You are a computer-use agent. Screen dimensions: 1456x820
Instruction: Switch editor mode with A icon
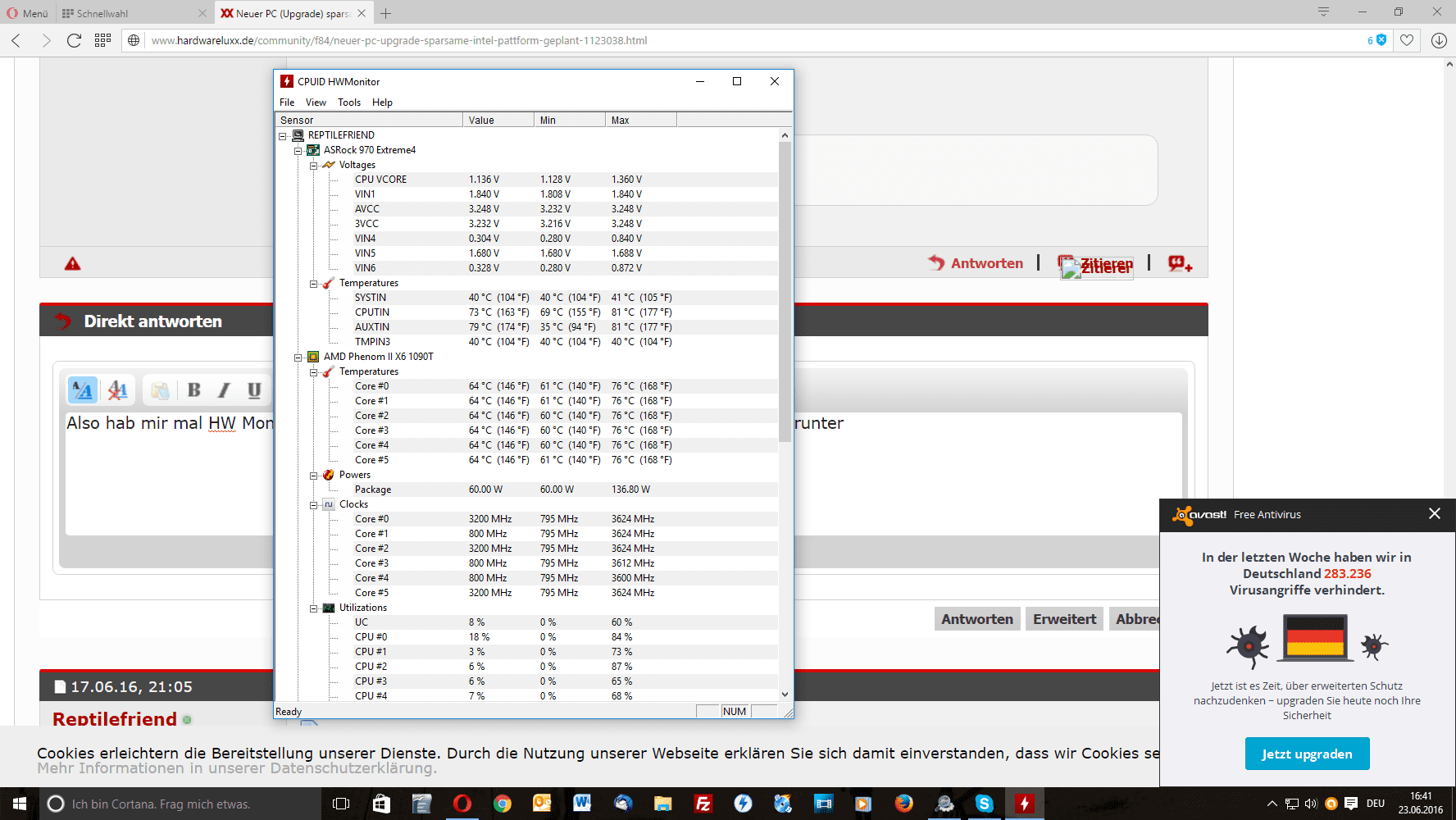click(83, 390)
